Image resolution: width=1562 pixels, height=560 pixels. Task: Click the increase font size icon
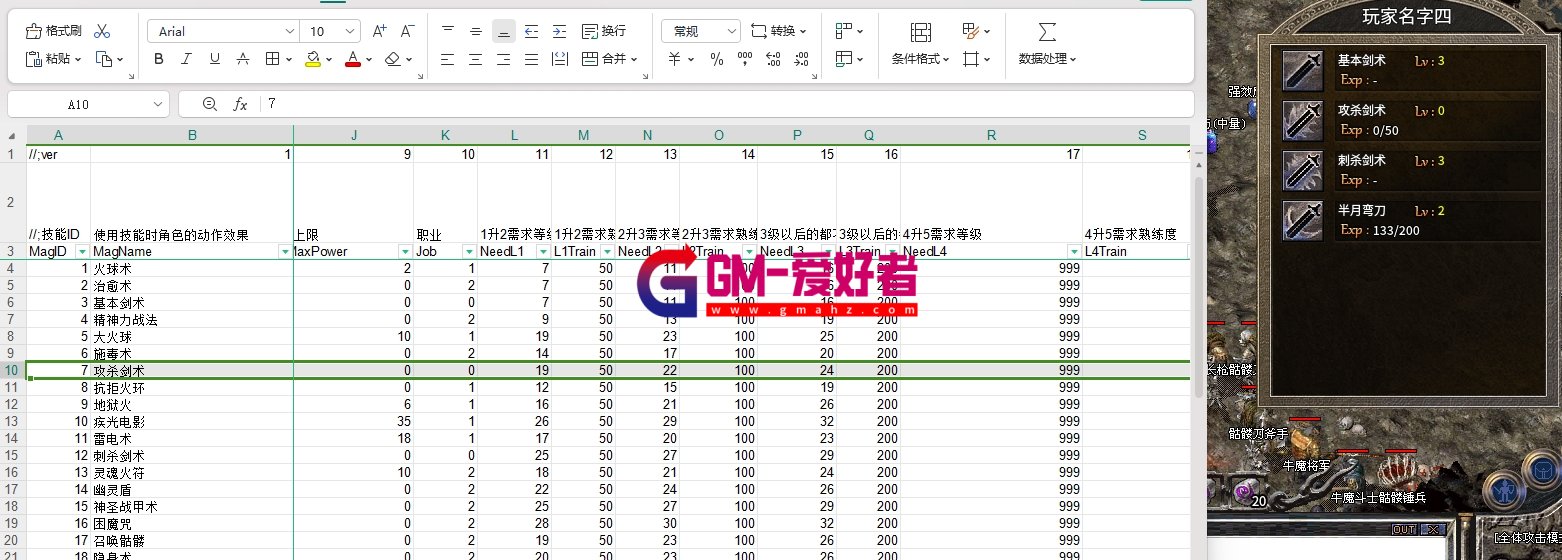pos(379,31)
